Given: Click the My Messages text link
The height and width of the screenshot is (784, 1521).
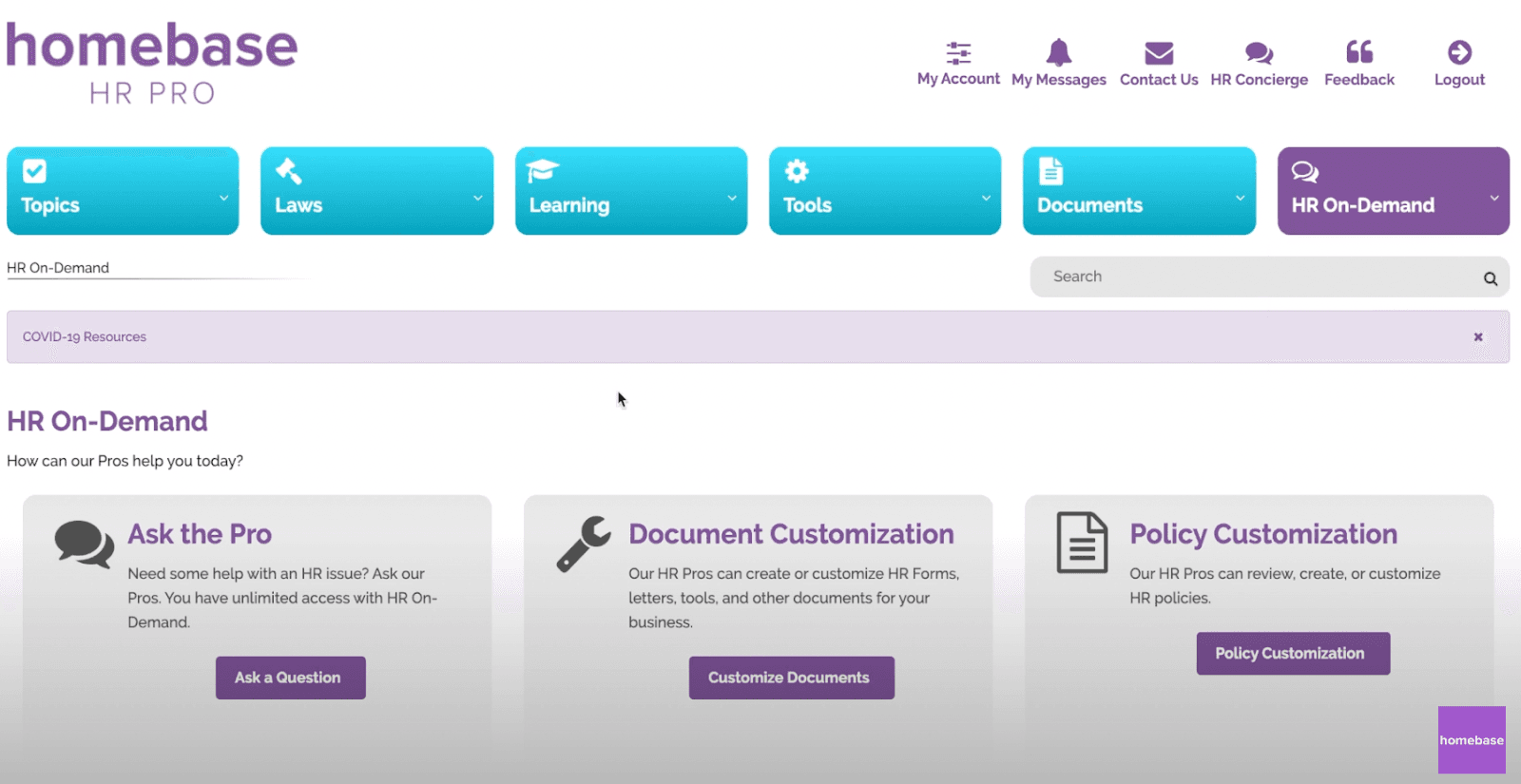Looking at the screenshot, I should pos(1059,80).
